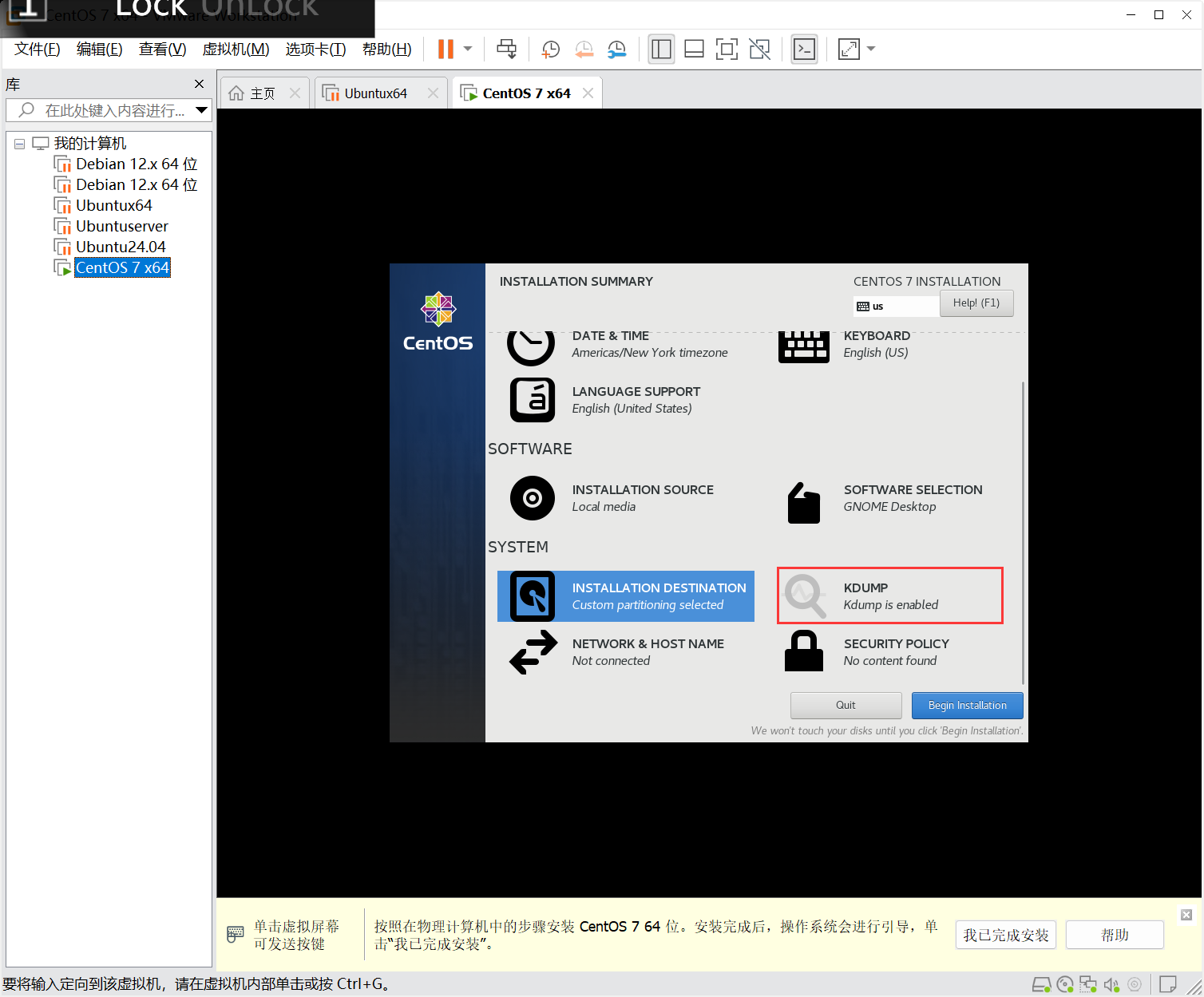The height and width of the screenshot is (997, 1204).
Task: Open the 查看(V) menu
Action: tap(162, 49)
